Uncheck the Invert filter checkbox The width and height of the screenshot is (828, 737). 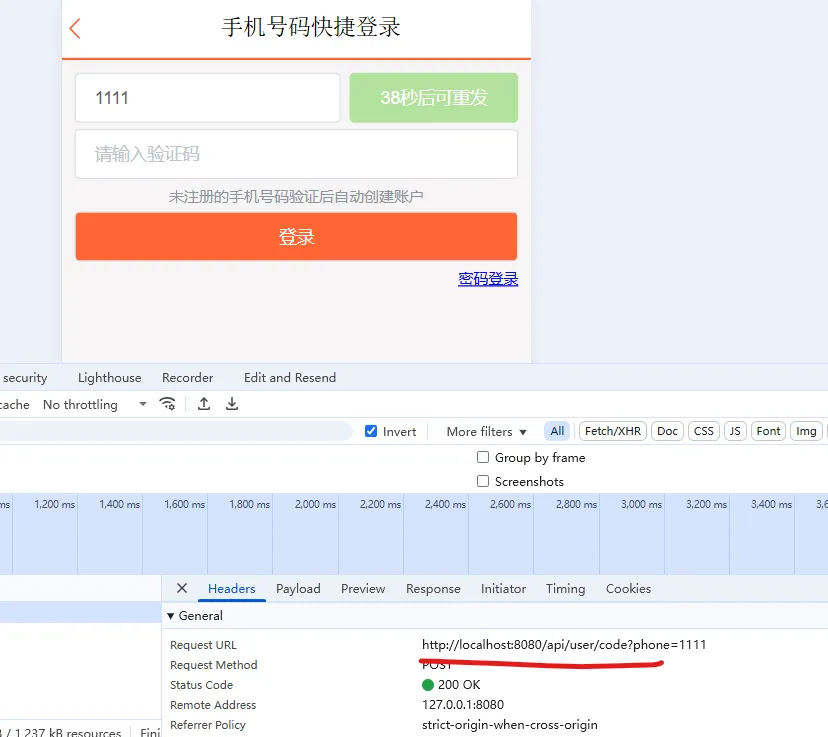pos(371,431)
